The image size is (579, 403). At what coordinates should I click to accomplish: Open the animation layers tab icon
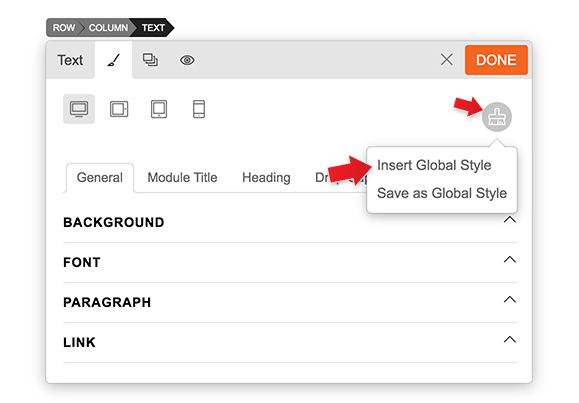coord(150,60)
